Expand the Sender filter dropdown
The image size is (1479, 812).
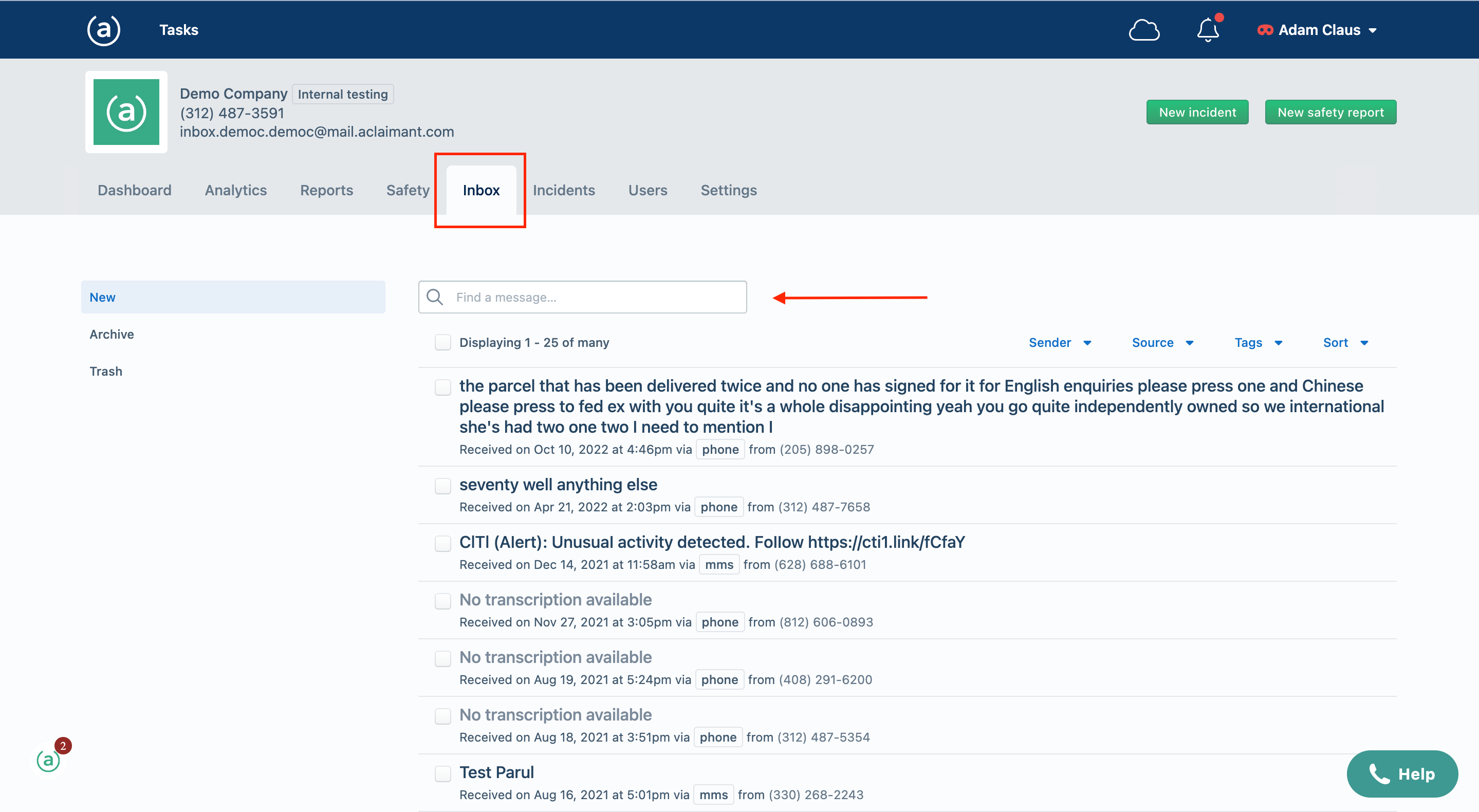coord(1060,342)
